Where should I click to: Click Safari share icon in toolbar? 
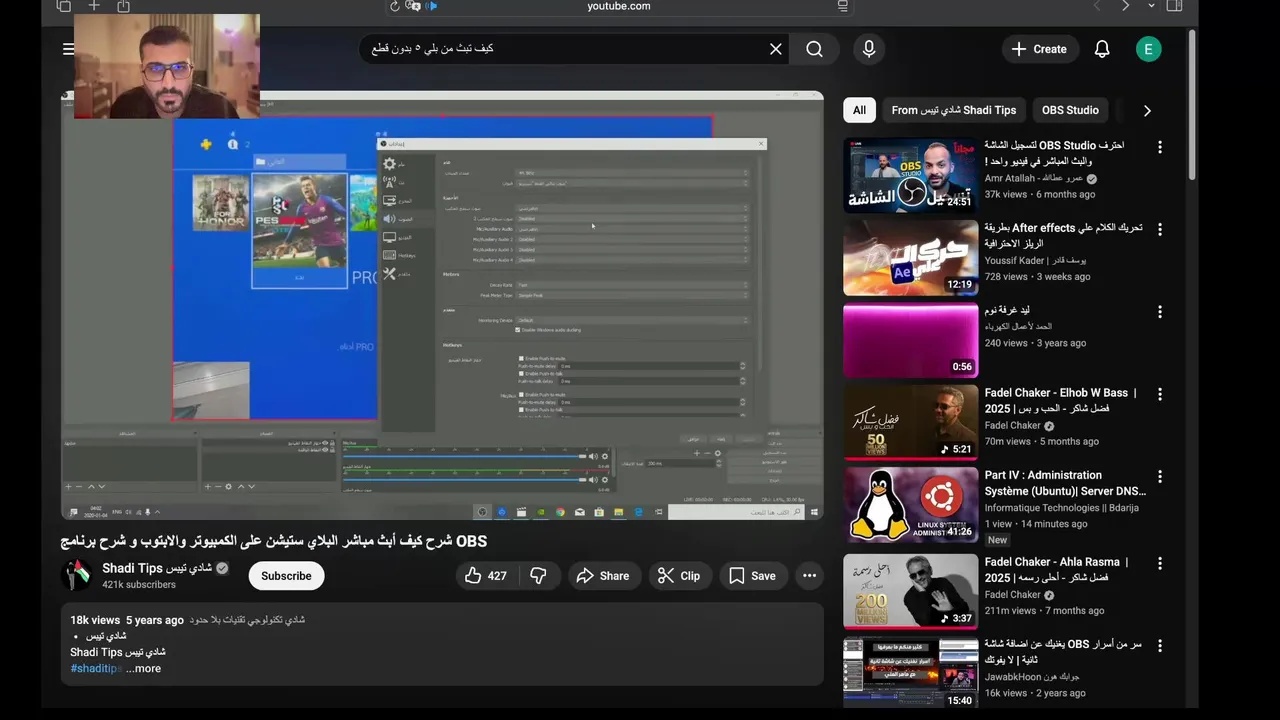click(123, 6)
